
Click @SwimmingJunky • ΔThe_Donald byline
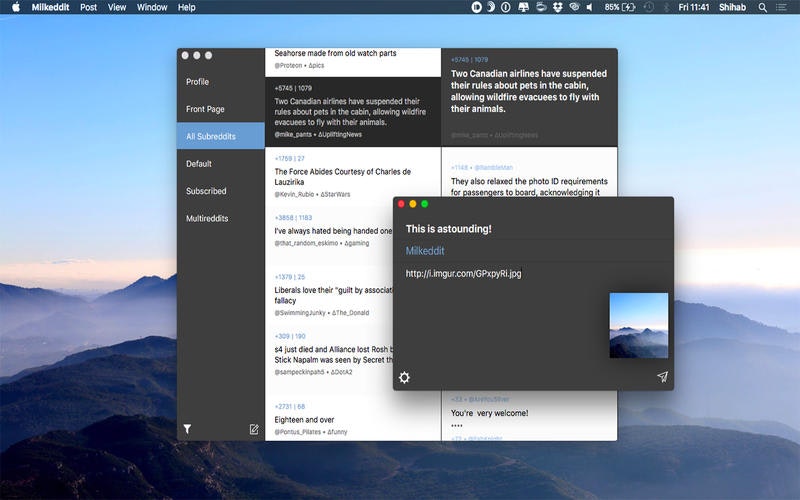(321, 313)
